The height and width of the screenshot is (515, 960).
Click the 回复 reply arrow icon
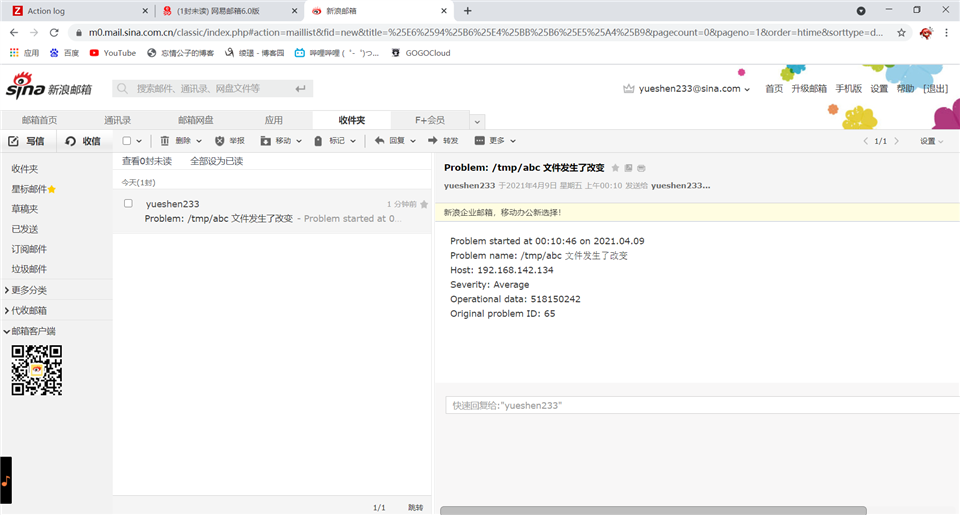380,140
